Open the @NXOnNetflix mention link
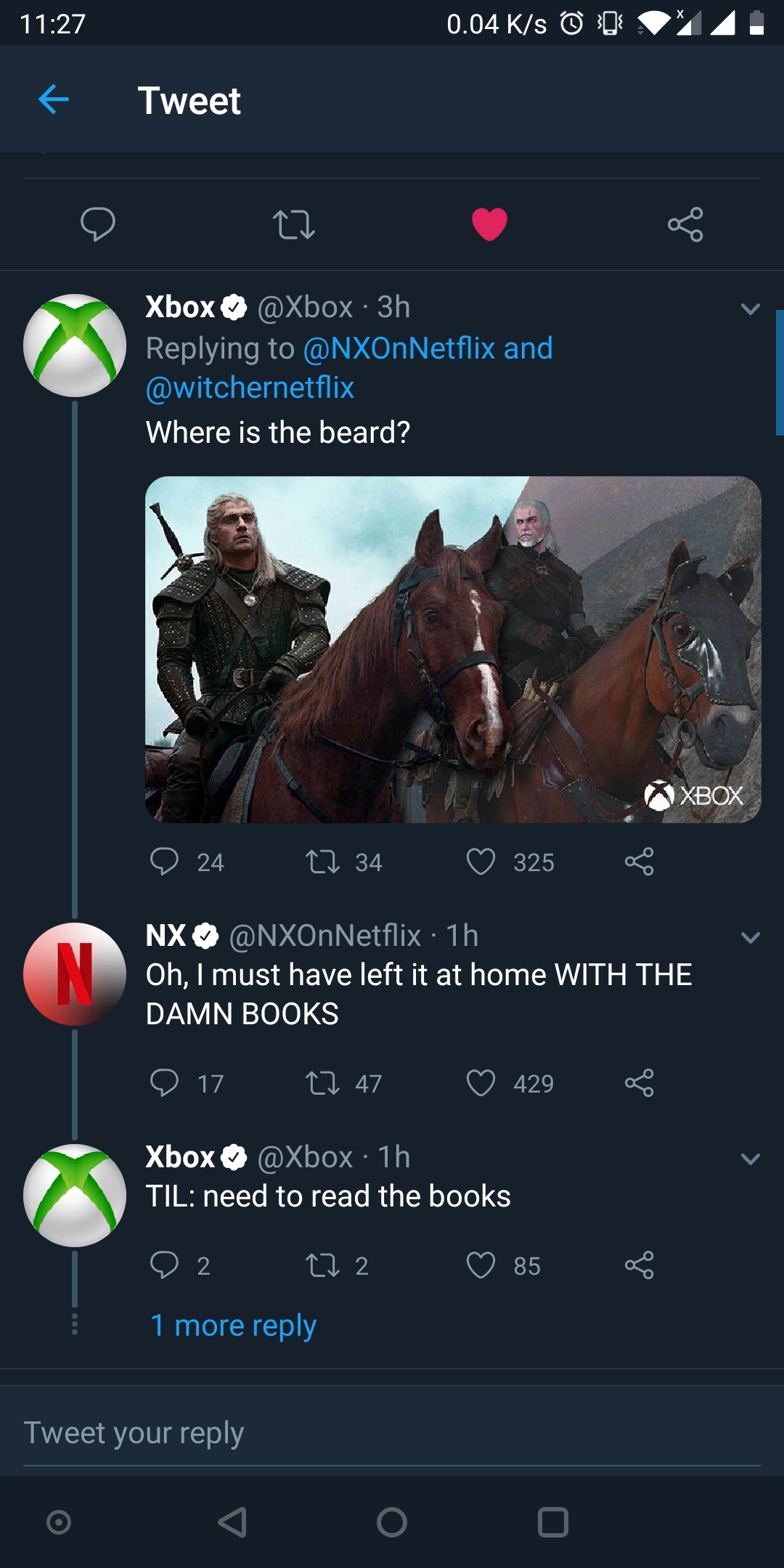The height and width of the screenshot is (1568, 784). click(399, 348)
